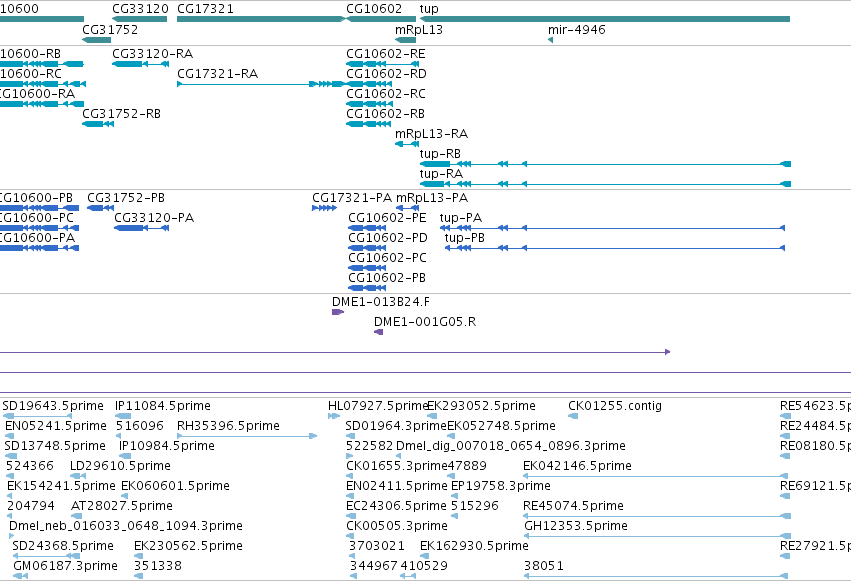Click EST GH12353.5prime

[x=576, y=527]
